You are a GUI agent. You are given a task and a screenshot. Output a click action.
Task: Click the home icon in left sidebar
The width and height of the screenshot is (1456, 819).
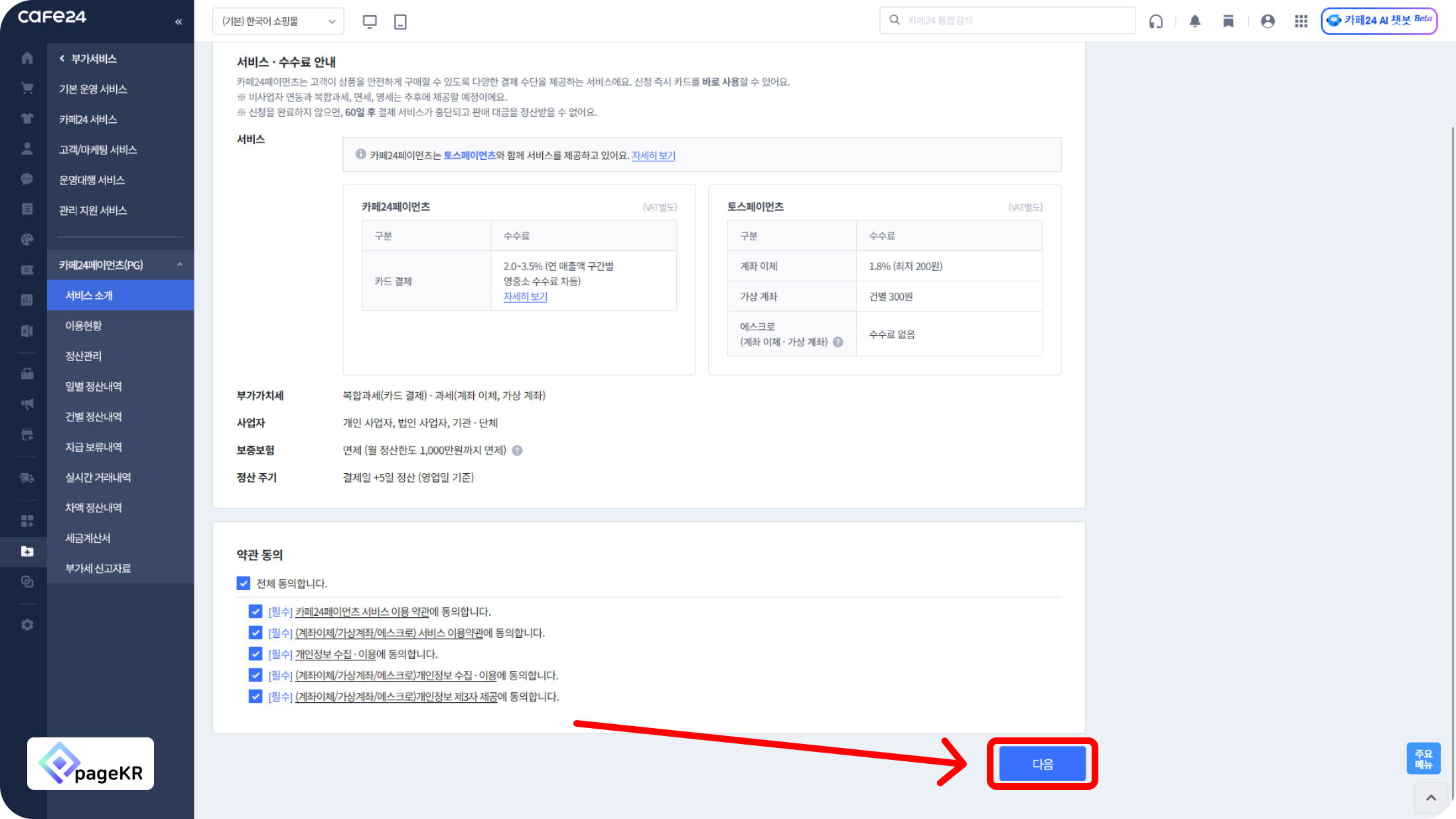tap(27, 58)
